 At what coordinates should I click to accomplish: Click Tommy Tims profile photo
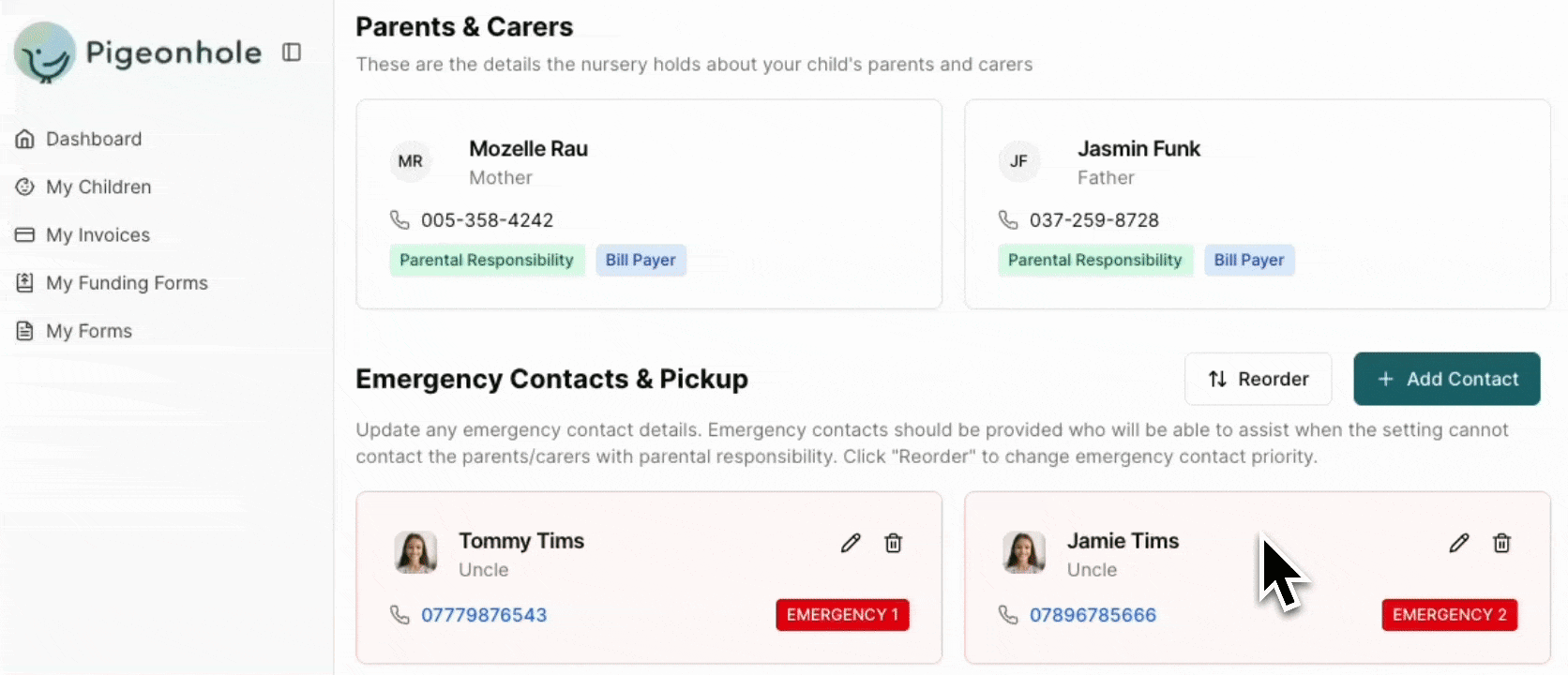[415, 552]
